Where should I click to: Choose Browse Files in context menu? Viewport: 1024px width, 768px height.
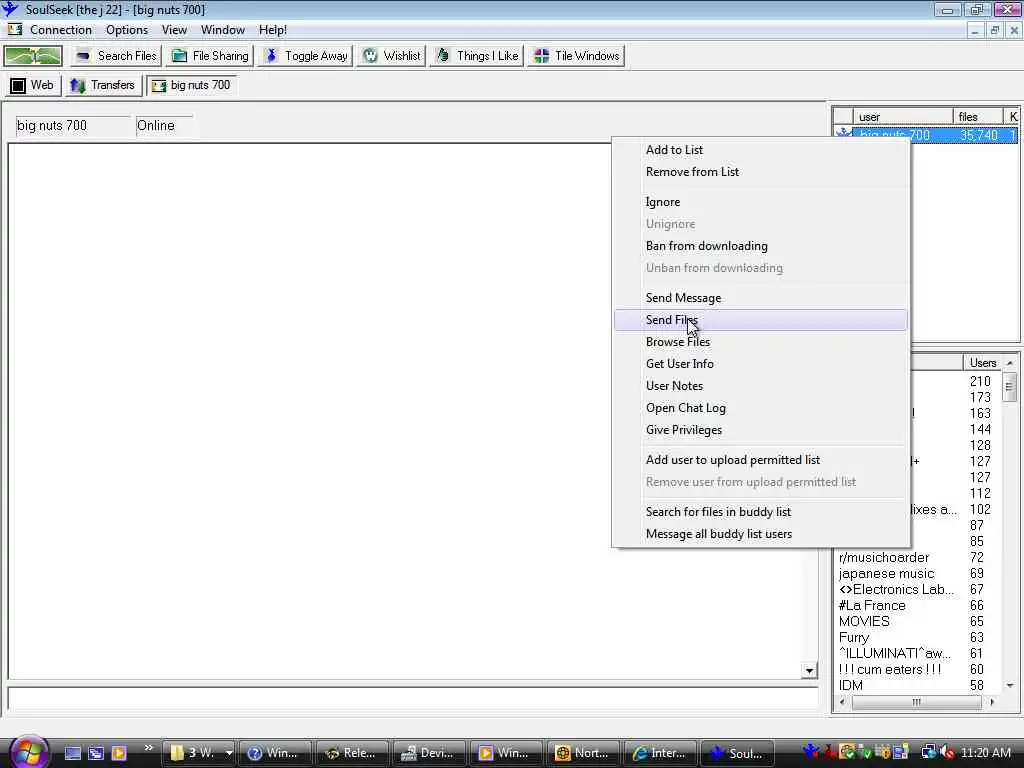click(x=761, y=342)
